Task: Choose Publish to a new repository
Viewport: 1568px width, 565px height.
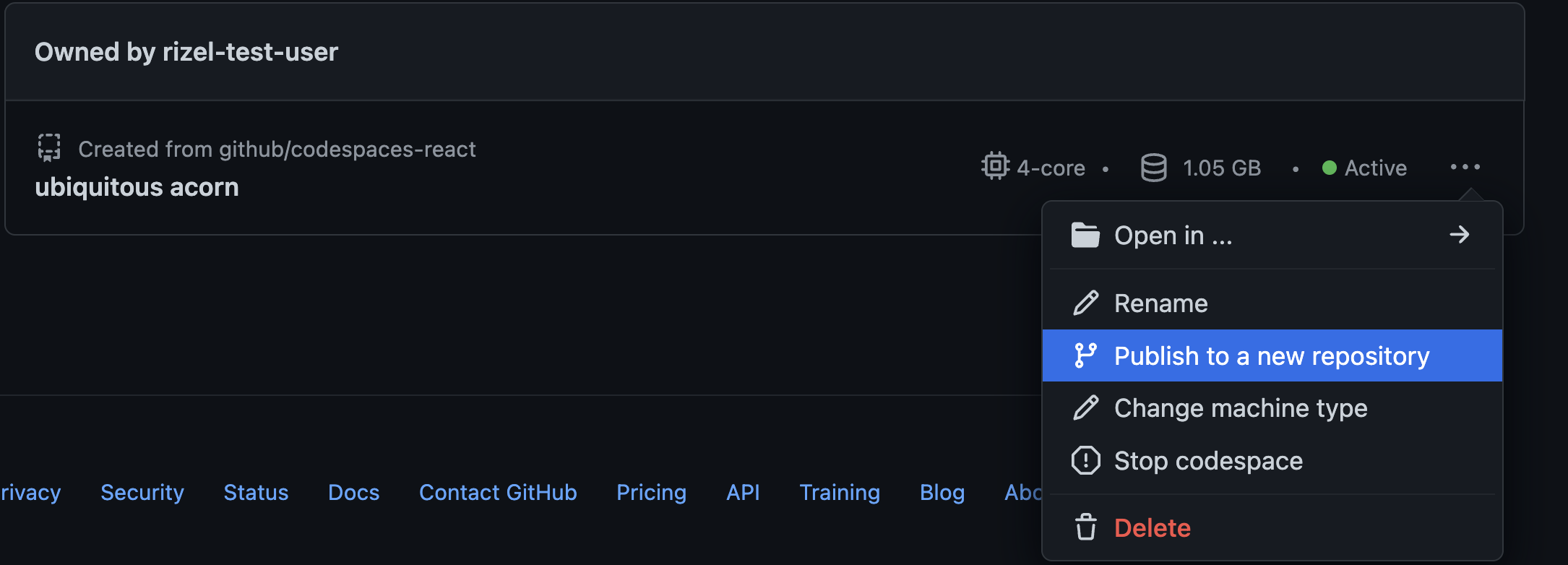Action: [x=1271, y=356]
